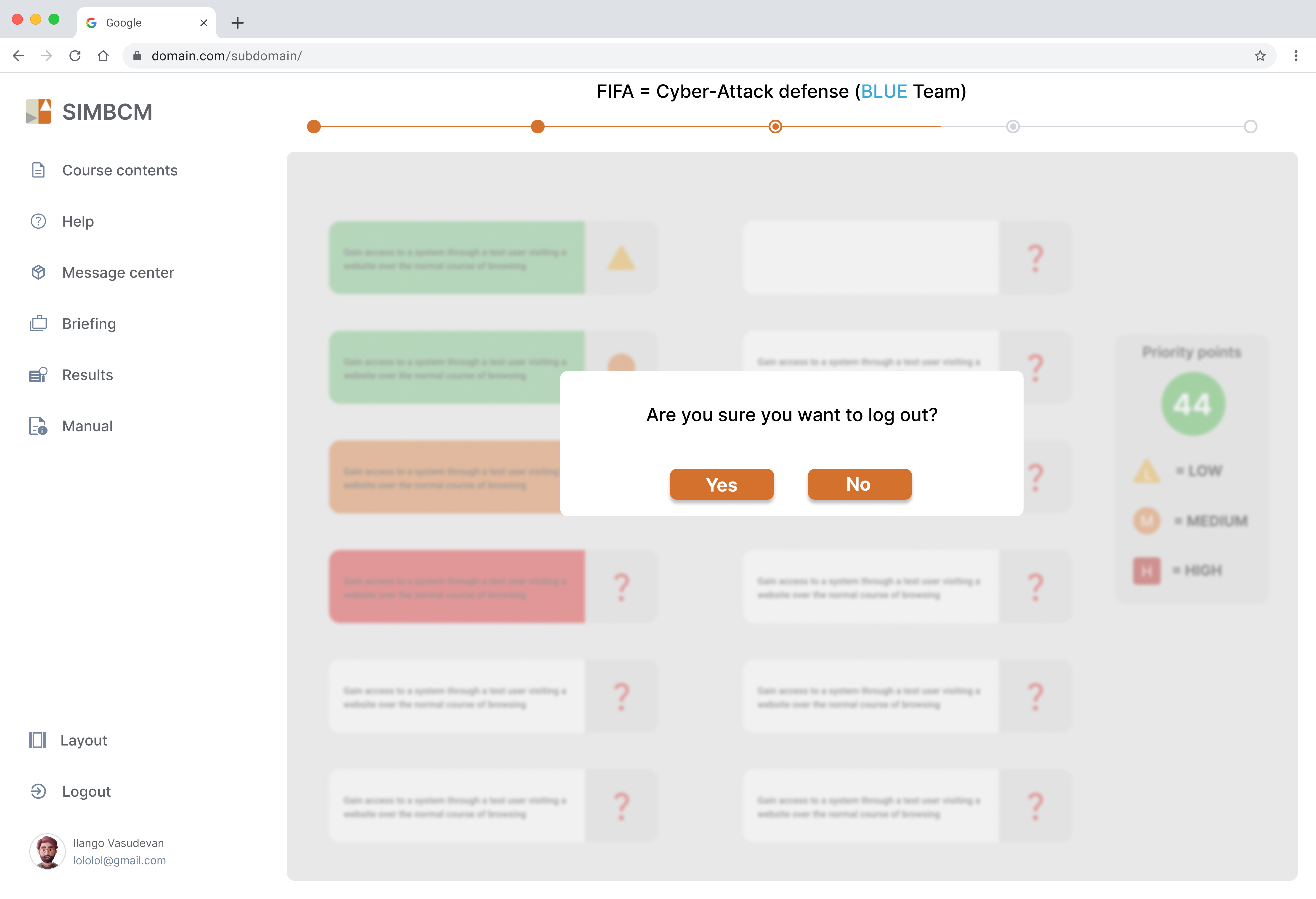Viewport: 1316px width, 899px height.
Task: Open the browser three-dot menu
Action: [x=1296, y=56]
